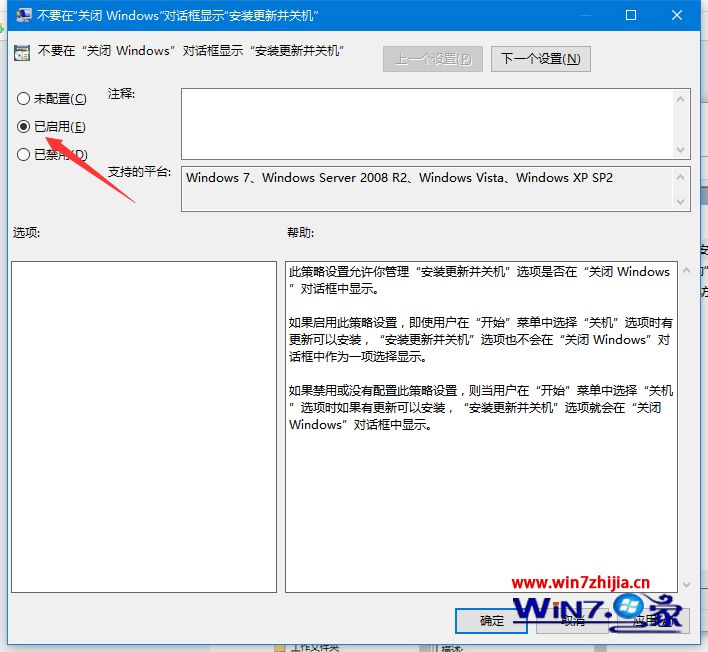
Task: Click the 支持的平台: label
Action: coord(139,172)
